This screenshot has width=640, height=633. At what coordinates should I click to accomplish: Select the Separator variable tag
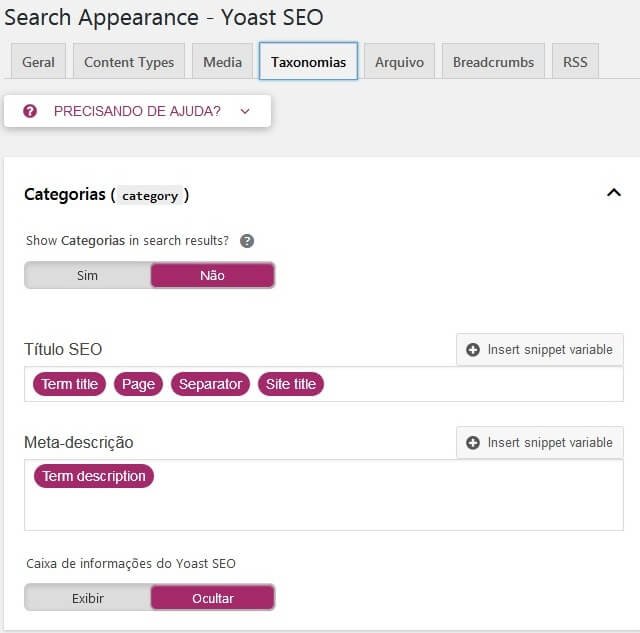(210, 384)
